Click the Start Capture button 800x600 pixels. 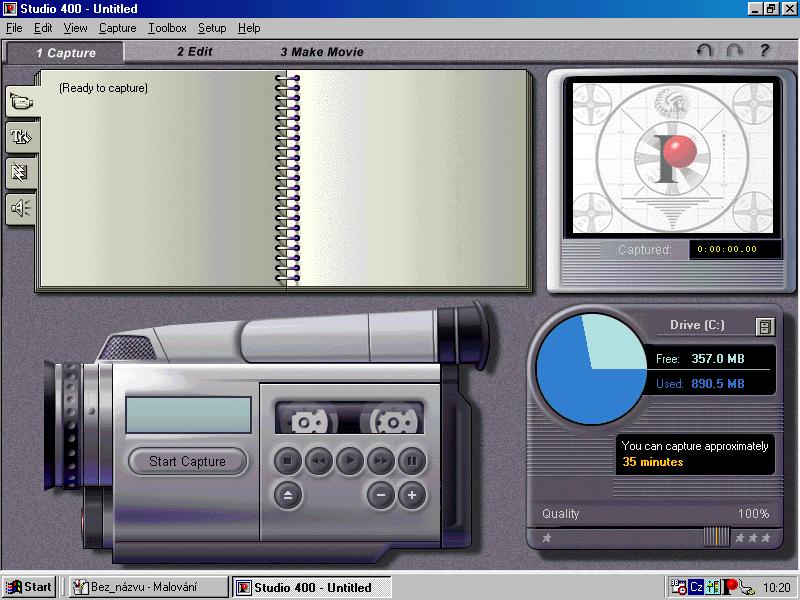click(x=188, y=461)
